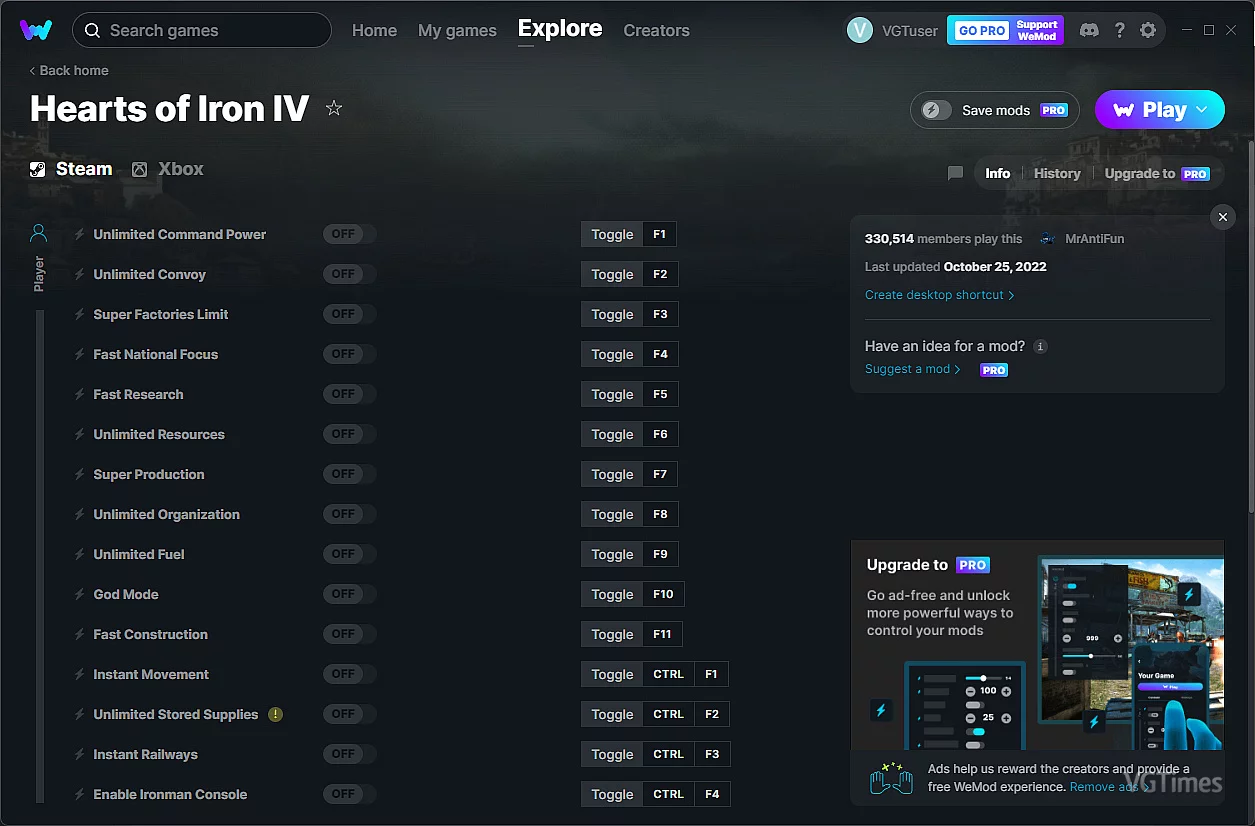Open the Home tab
This screenshot has width=1255, height=826.
pos(374,30)
